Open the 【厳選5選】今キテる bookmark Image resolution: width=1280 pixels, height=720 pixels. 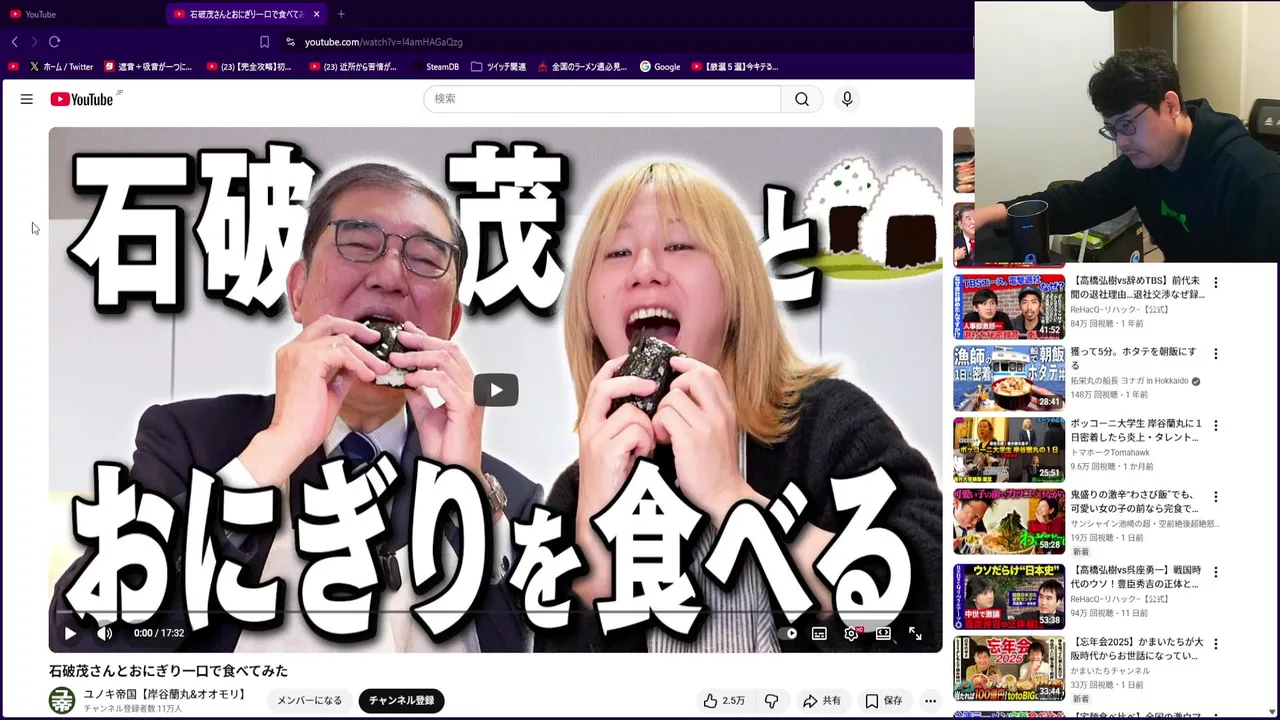[735, 67]
